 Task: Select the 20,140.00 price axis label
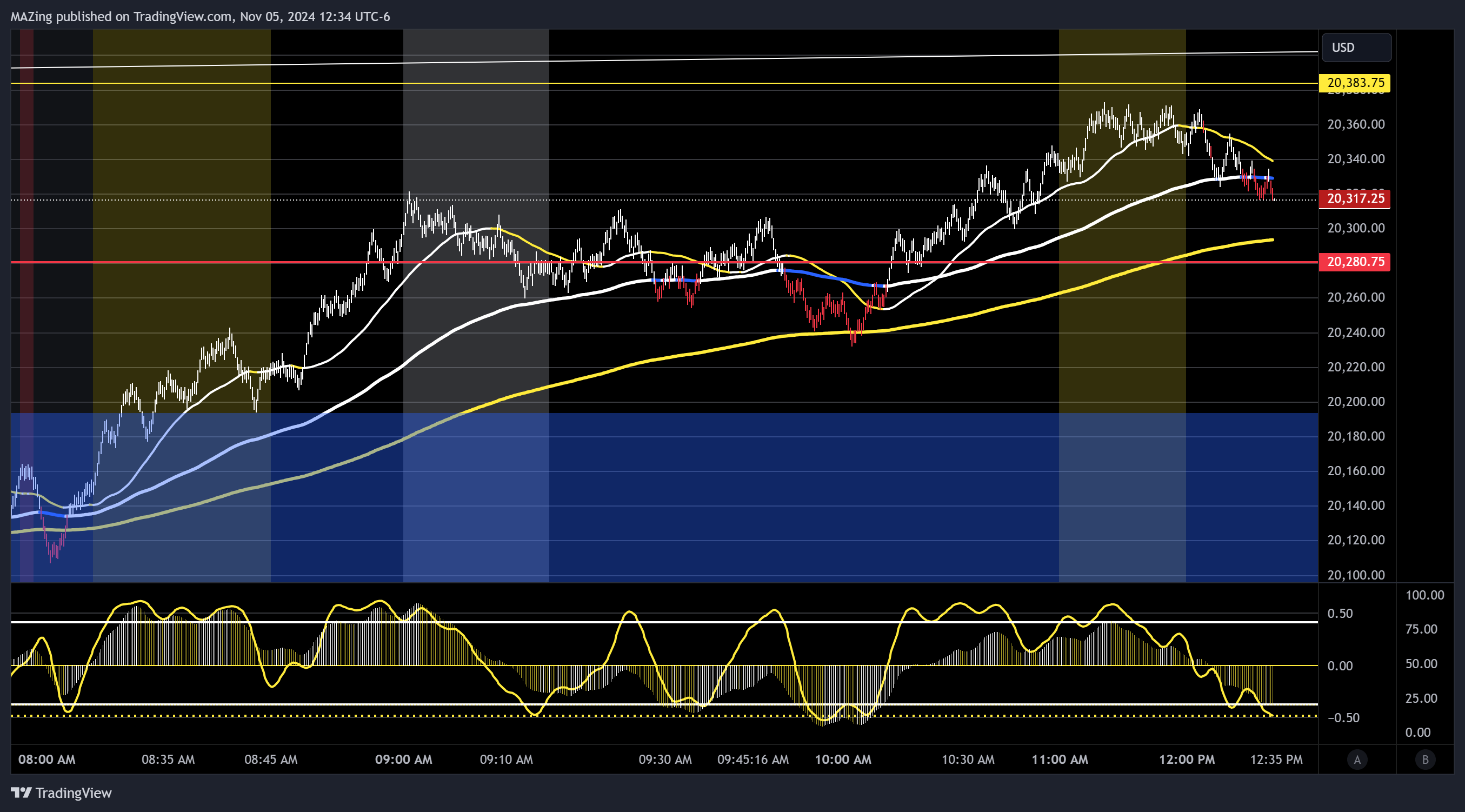point(1356,505)
